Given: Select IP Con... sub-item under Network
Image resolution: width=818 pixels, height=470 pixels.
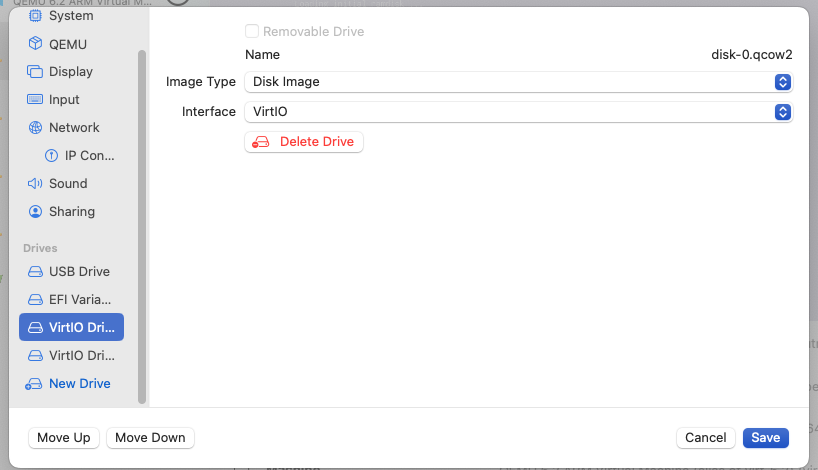Looking at the screenshot, I should (x=89, y=155).
